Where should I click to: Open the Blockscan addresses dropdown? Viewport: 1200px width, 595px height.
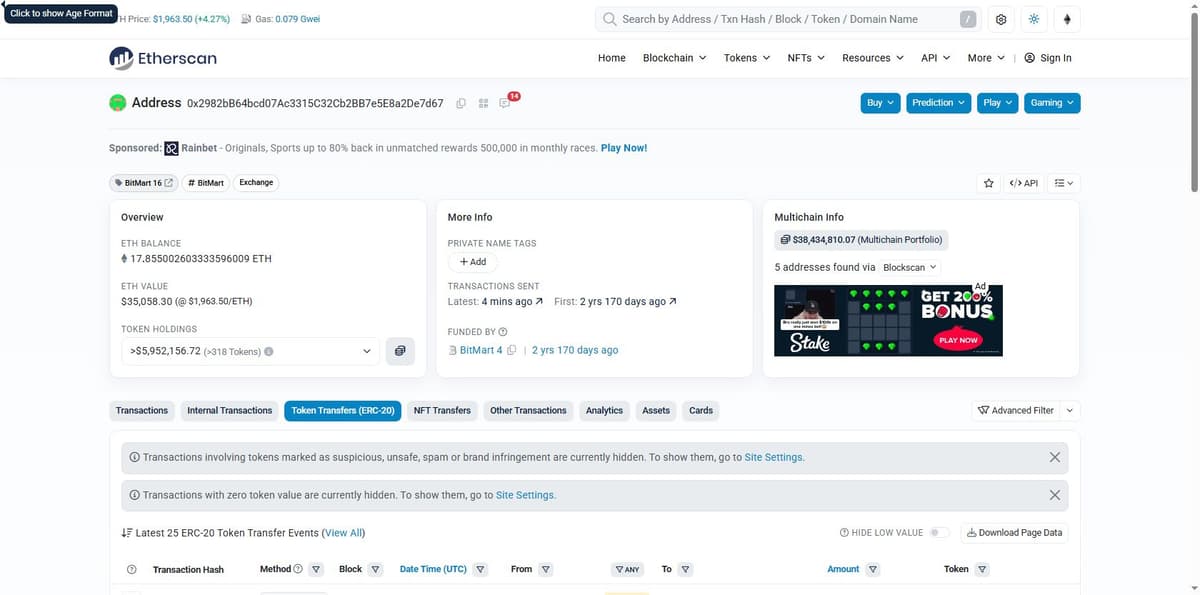[x=910, y=267]
